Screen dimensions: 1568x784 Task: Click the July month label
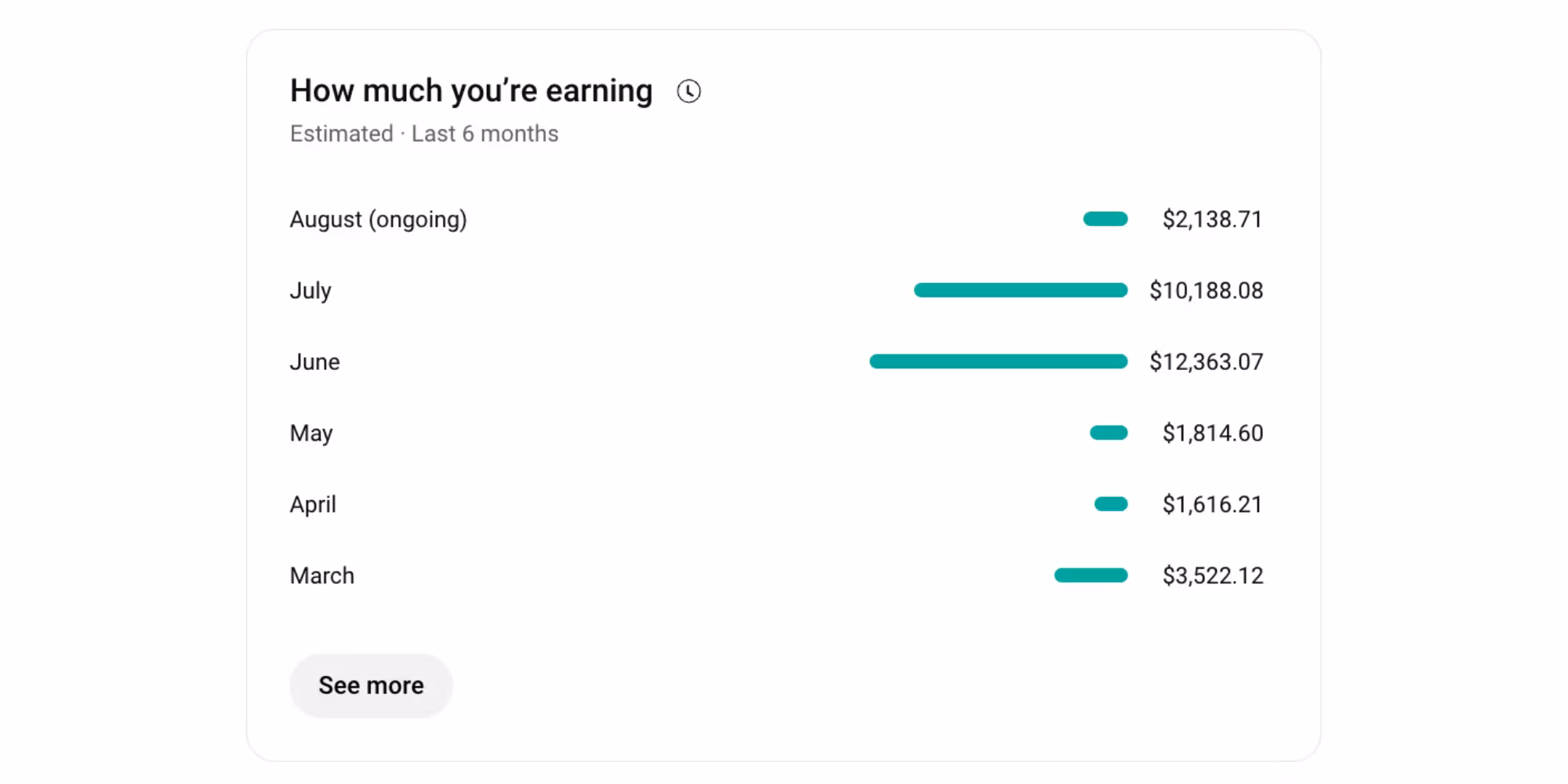pyautogui.click(x=310, y=291)
